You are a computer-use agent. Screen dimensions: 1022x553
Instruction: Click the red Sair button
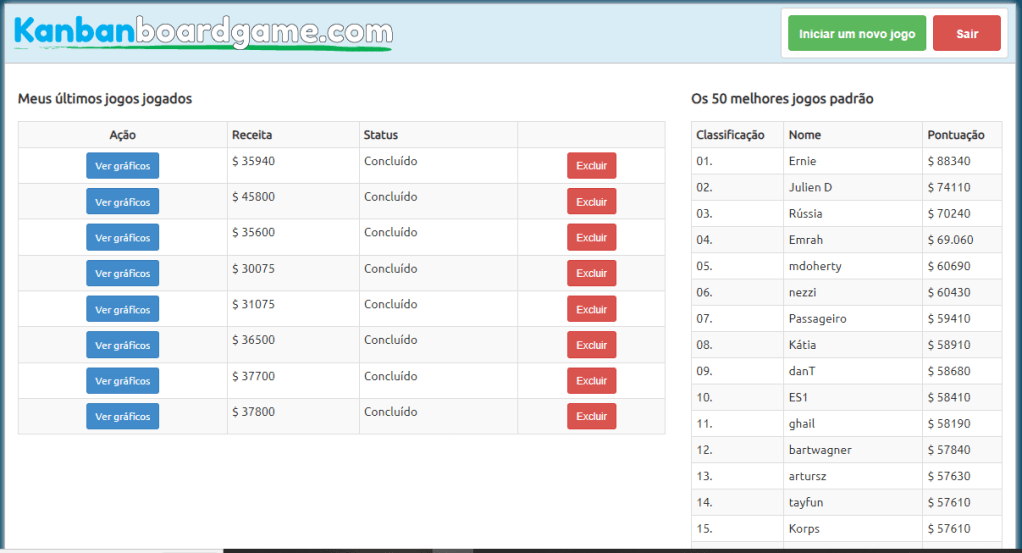pyautogui.click(x=966, y=34)
